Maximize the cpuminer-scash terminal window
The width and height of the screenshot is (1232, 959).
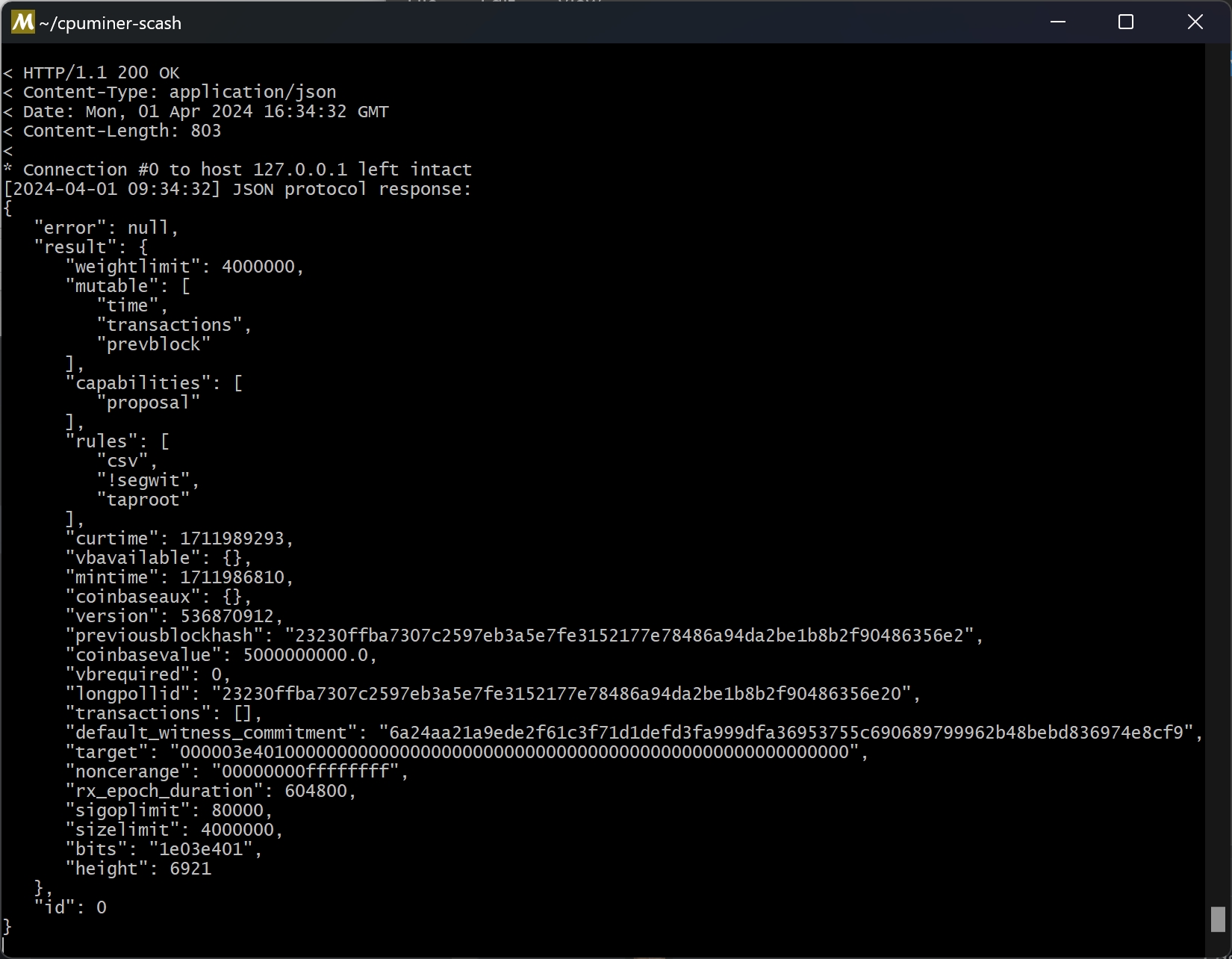pyautogui.click(x=1126, y=22)
